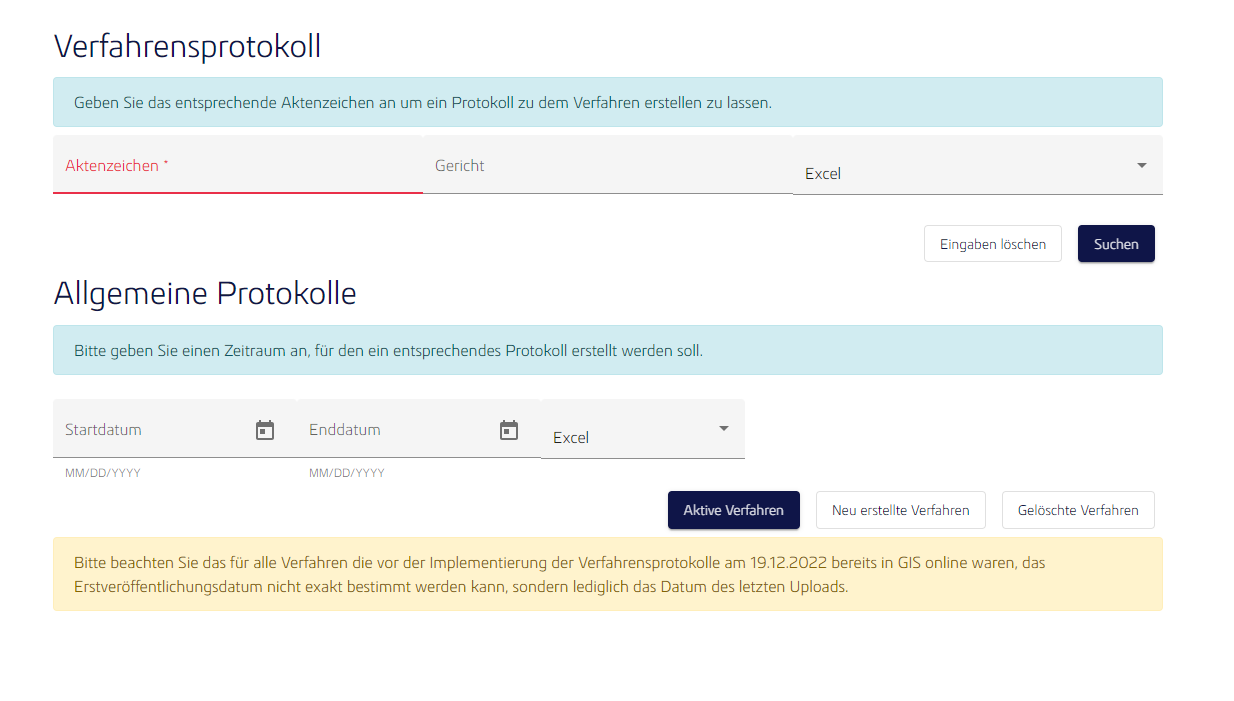This screenshot has width=1234, height=701.
Task: Choose the Neu erstellte Verfahren button
Action: pos(901,510)
